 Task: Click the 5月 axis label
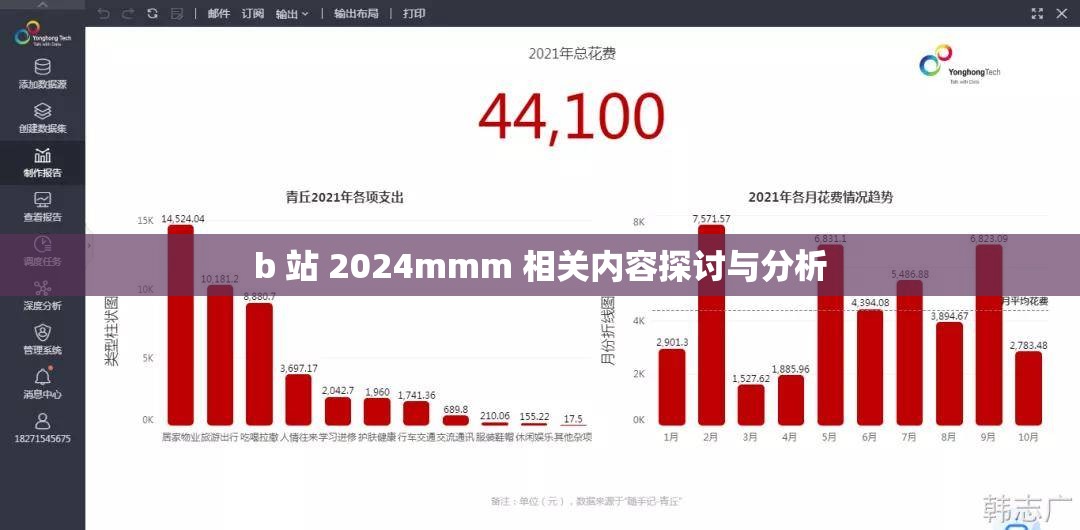(829, 437)
